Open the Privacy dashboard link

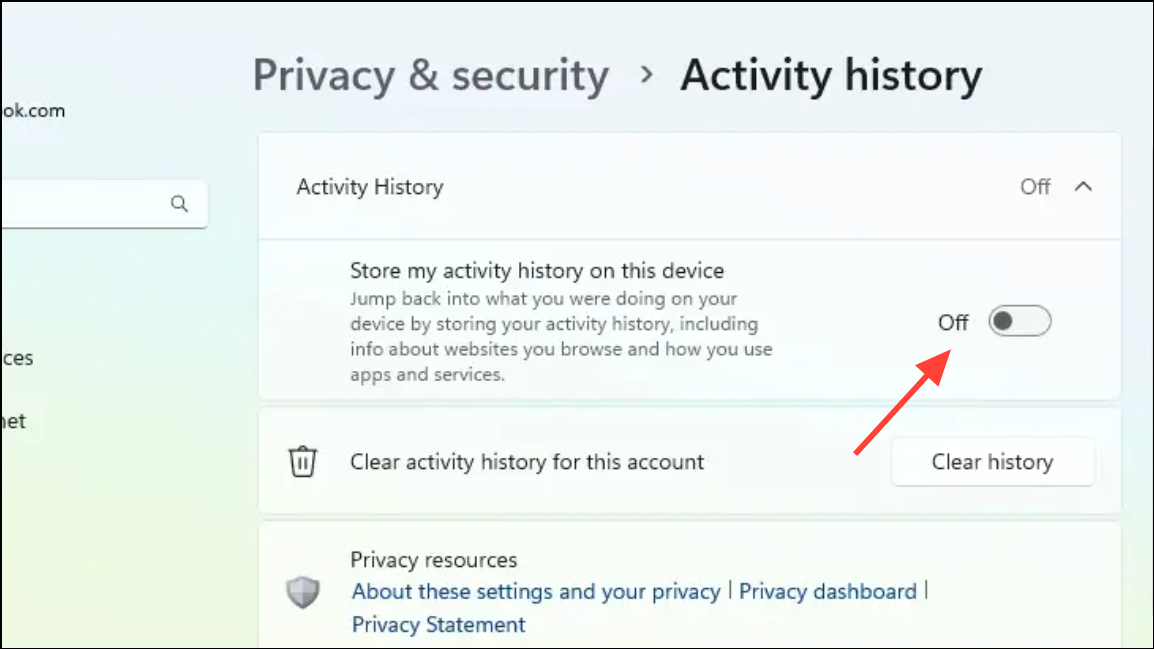[x=828, y=591]
